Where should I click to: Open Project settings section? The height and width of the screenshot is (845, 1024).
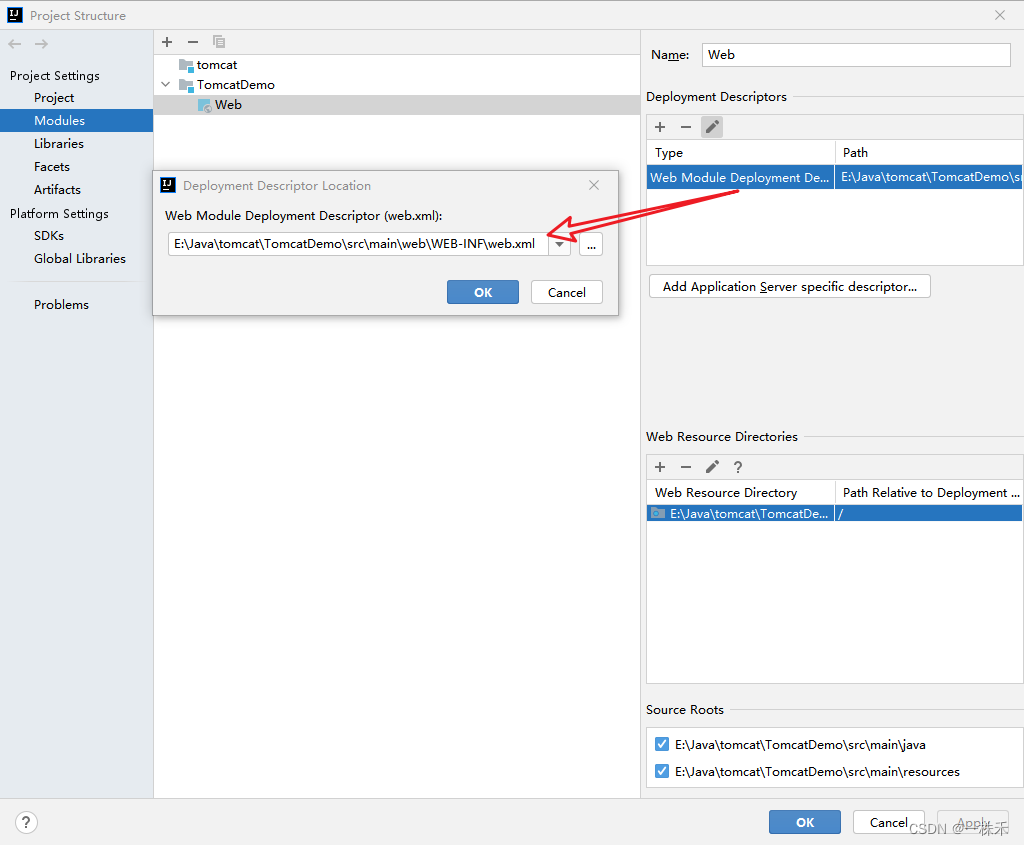(x=54, y=97)
